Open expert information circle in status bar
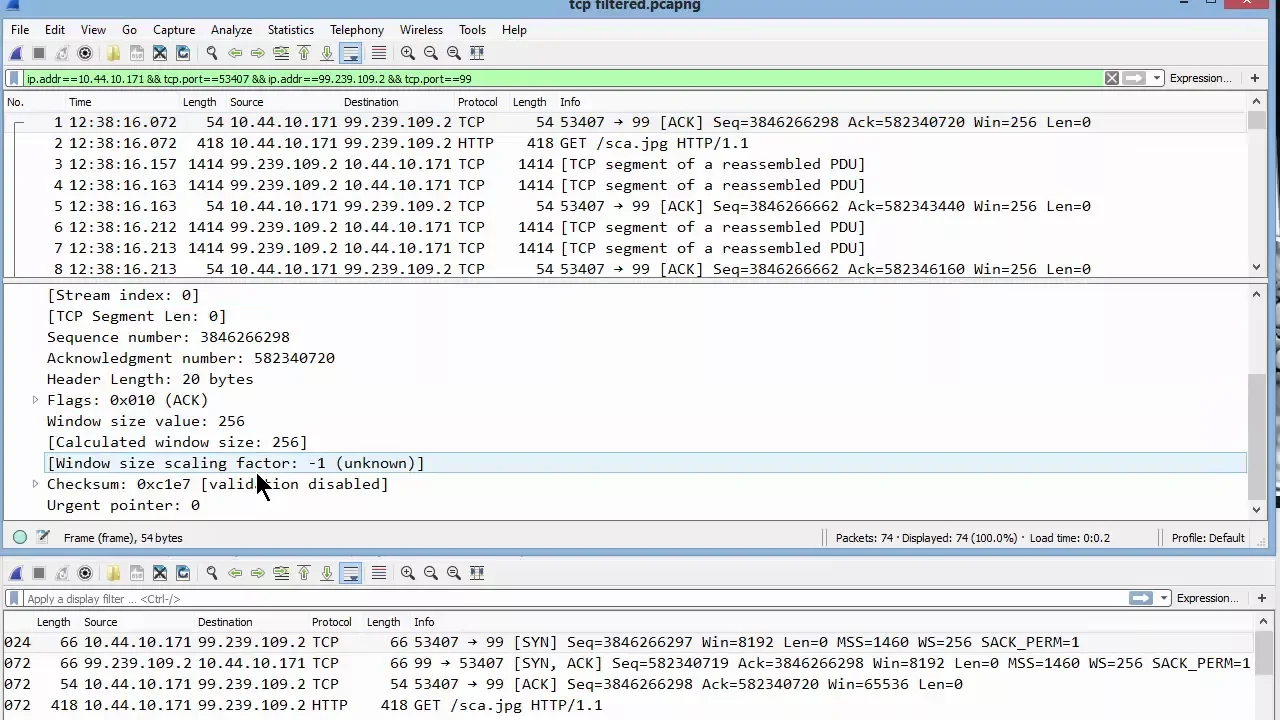The image size is (1280, 720). [20, 538]
